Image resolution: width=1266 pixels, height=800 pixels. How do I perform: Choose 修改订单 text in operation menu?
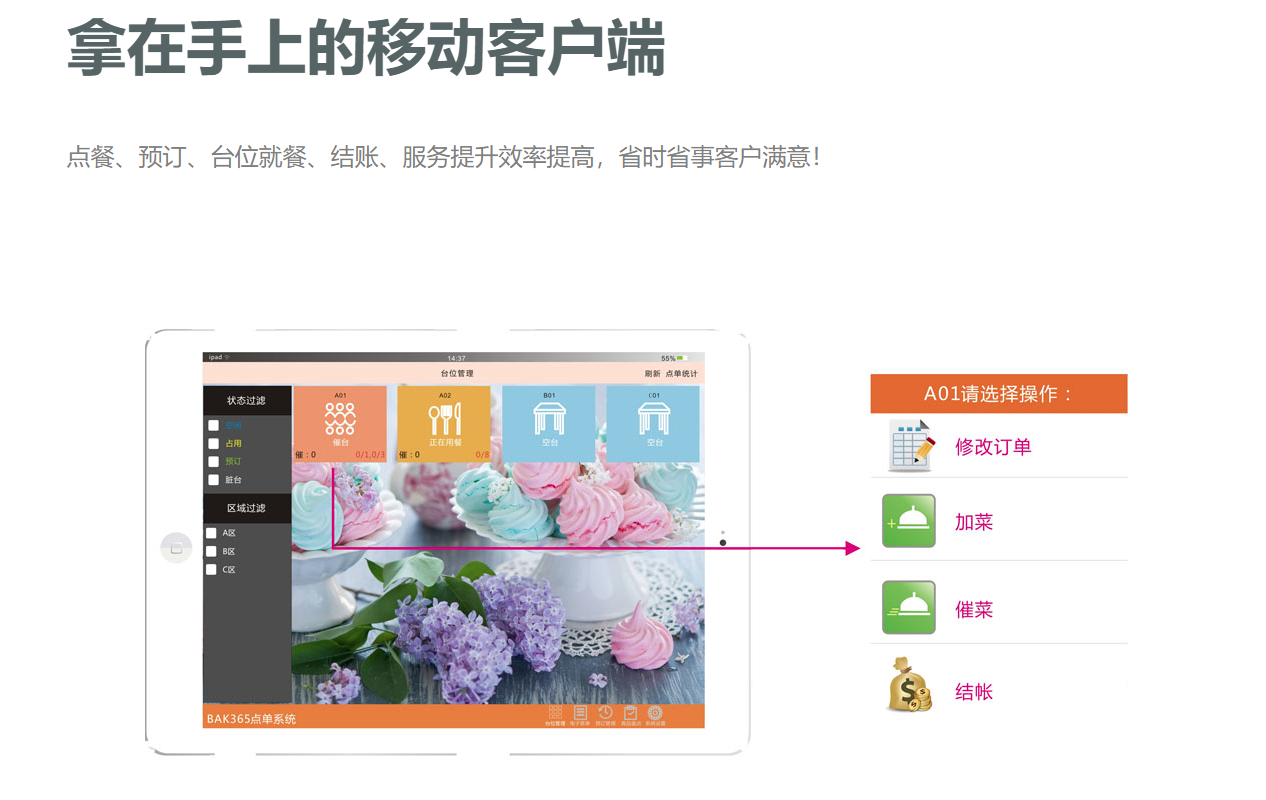[x=993, y=447]
